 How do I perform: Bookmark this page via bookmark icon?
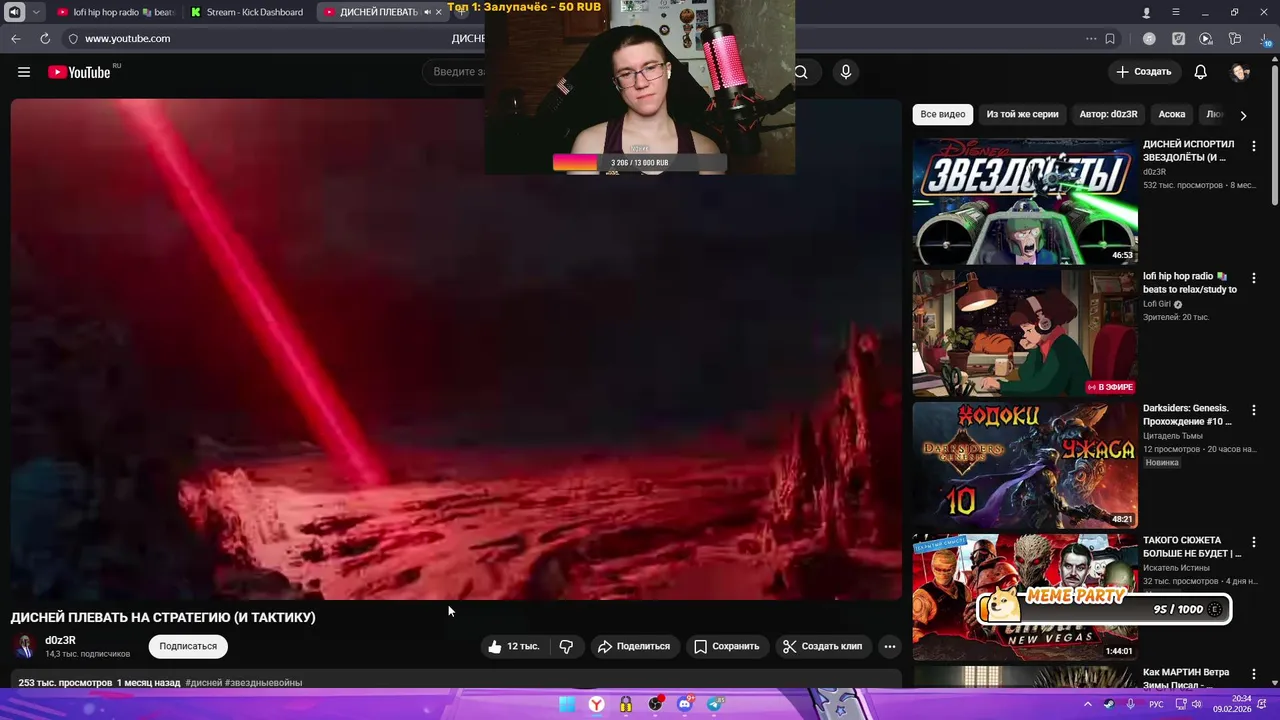coord(1110,39)
